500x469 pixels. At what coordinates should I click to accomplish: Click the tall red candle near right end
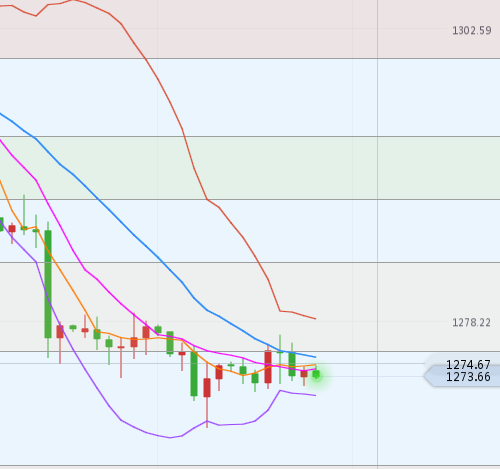268,367
